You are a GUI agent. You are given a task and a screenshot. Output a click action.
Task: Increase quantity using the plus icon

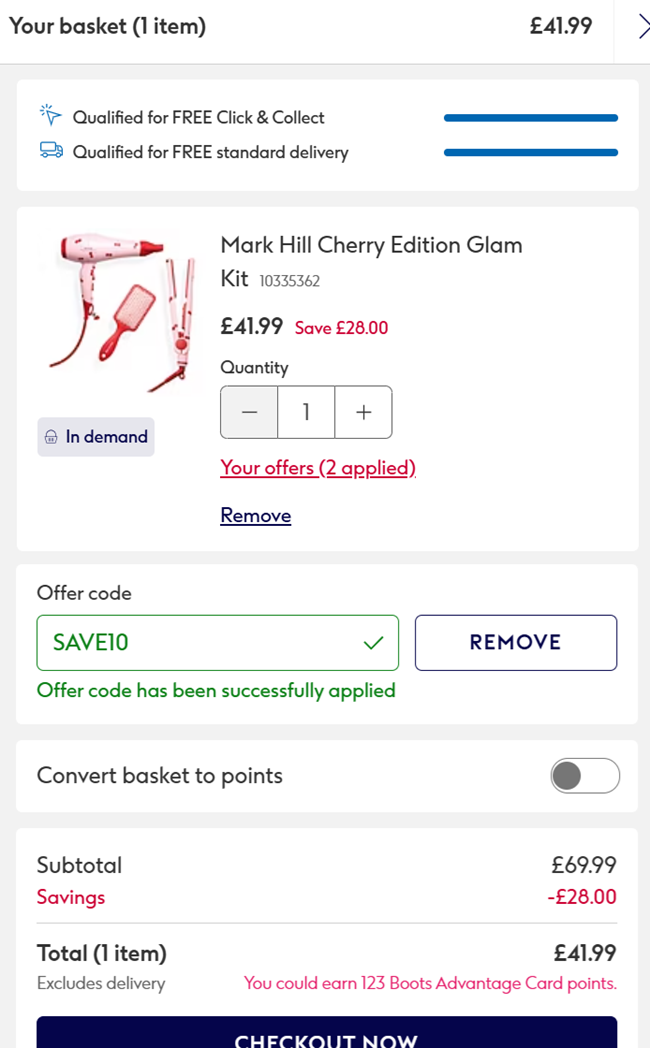(x=363, y=411)
